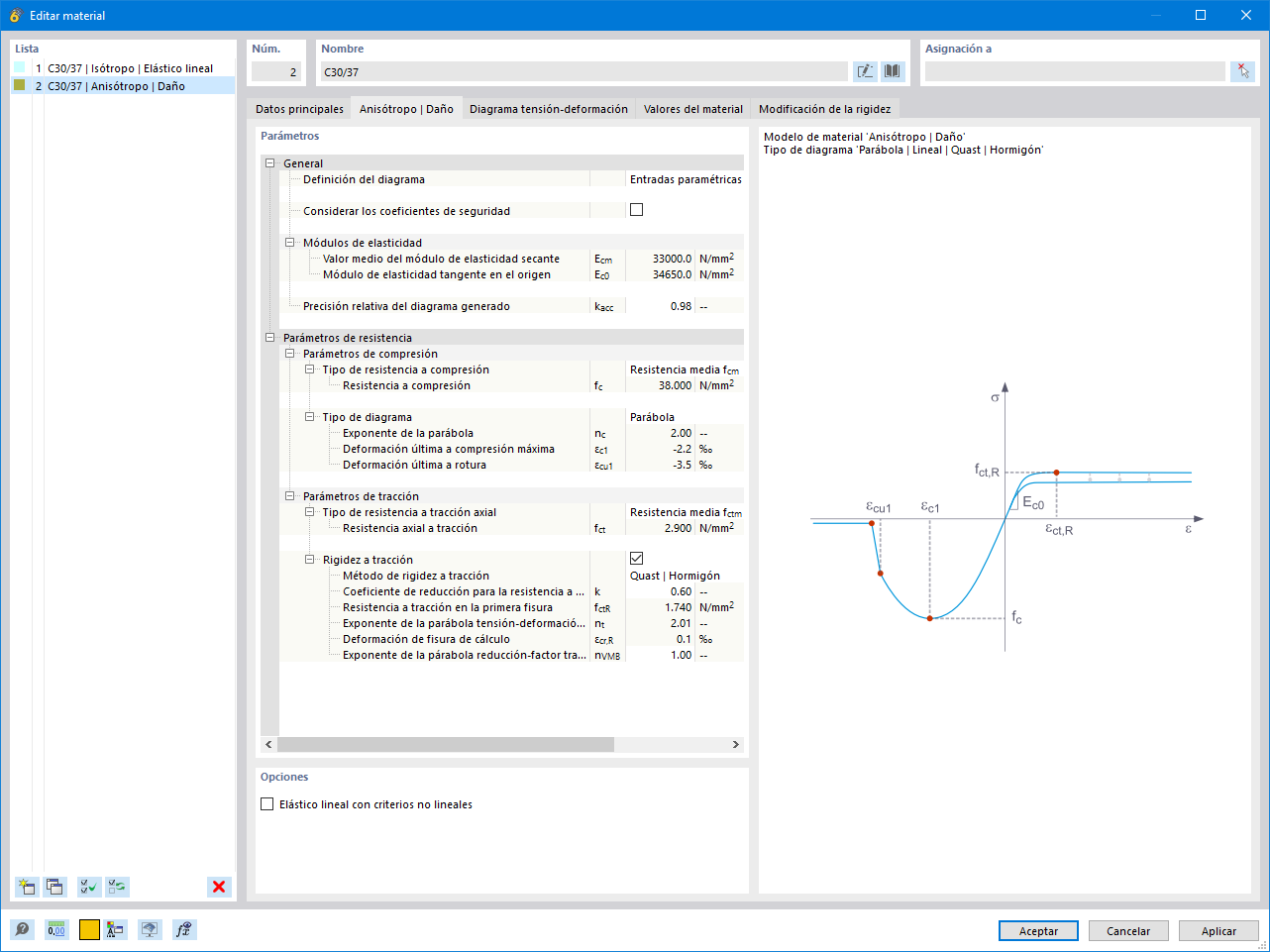
Task: Click the Aceptar button
Action: pos(1039,931)
